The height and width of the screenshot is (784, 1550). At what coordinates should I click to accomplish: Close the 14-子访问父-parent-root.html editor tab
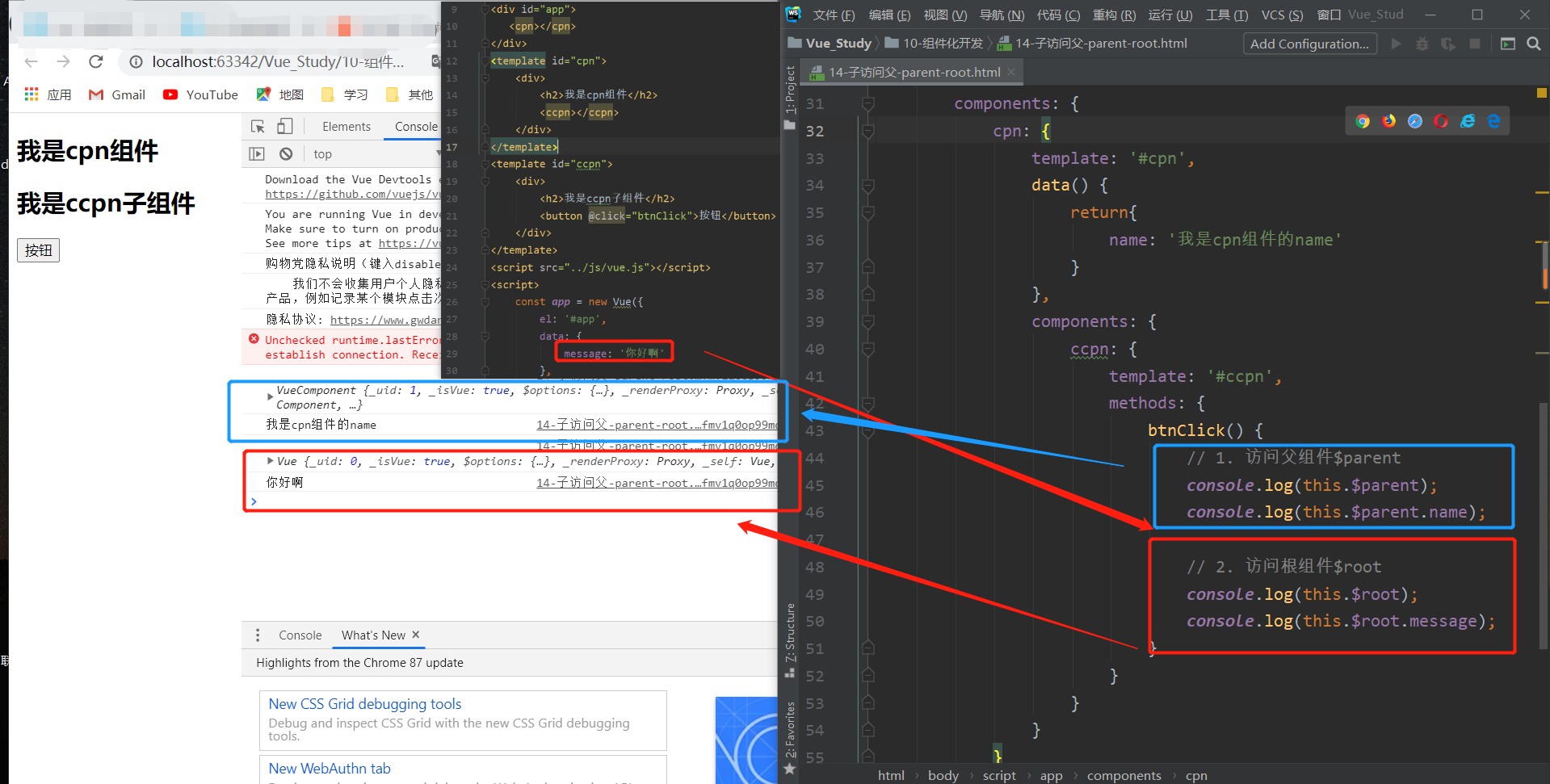click(1011, 72)
